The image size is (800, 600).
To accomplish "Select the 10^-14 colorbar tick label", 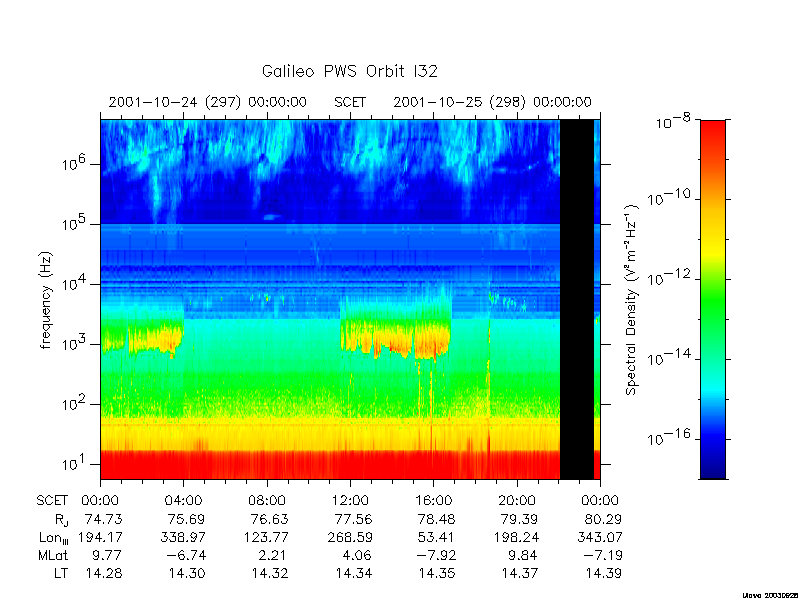I will [x=670, y=357].
